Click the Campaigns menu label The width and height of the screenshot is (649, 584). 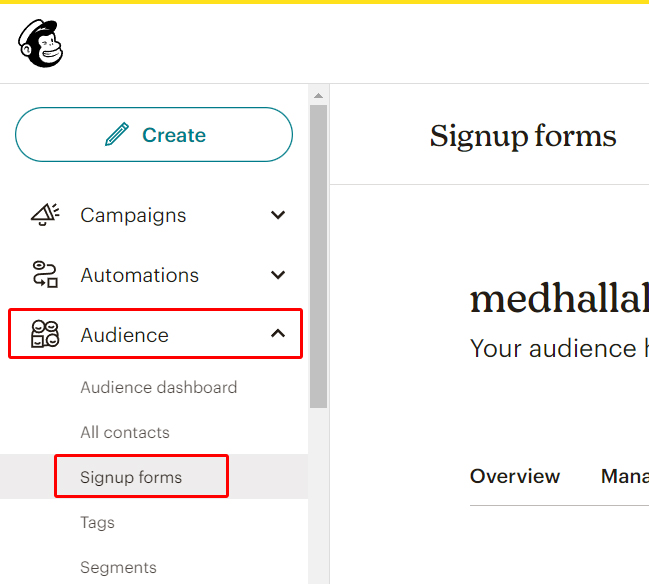point(133,215)
